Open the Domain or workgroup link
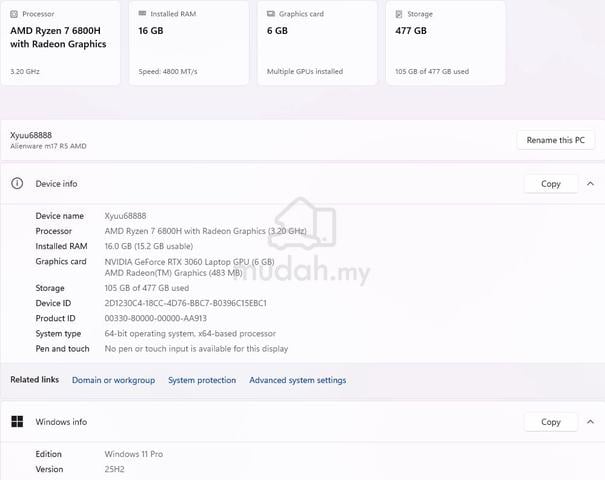Viewport: 605px width, 480px height. click(113, 380)
